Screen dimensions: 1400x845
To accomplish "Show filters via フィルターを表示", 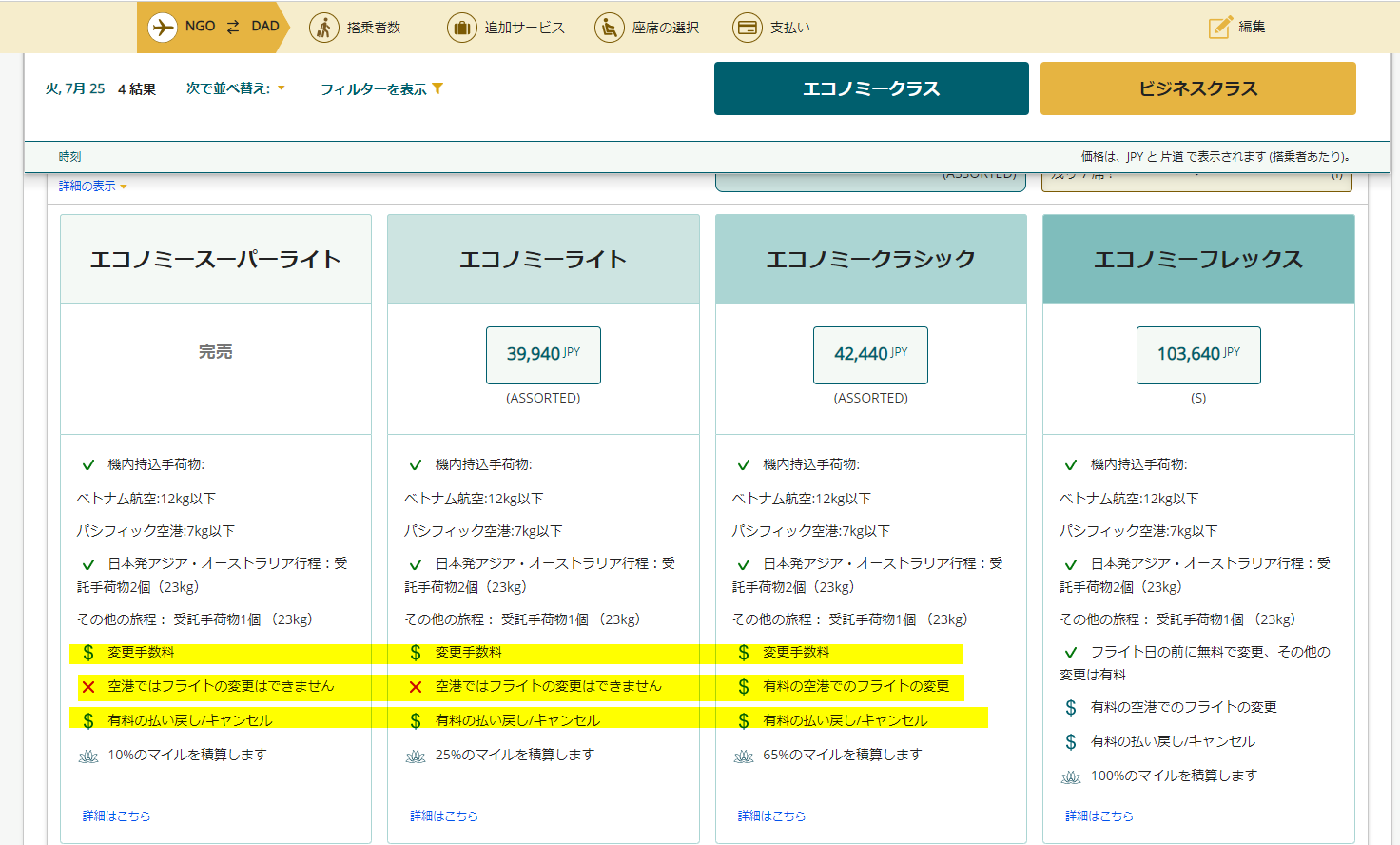I will click(x=374, y=89).
